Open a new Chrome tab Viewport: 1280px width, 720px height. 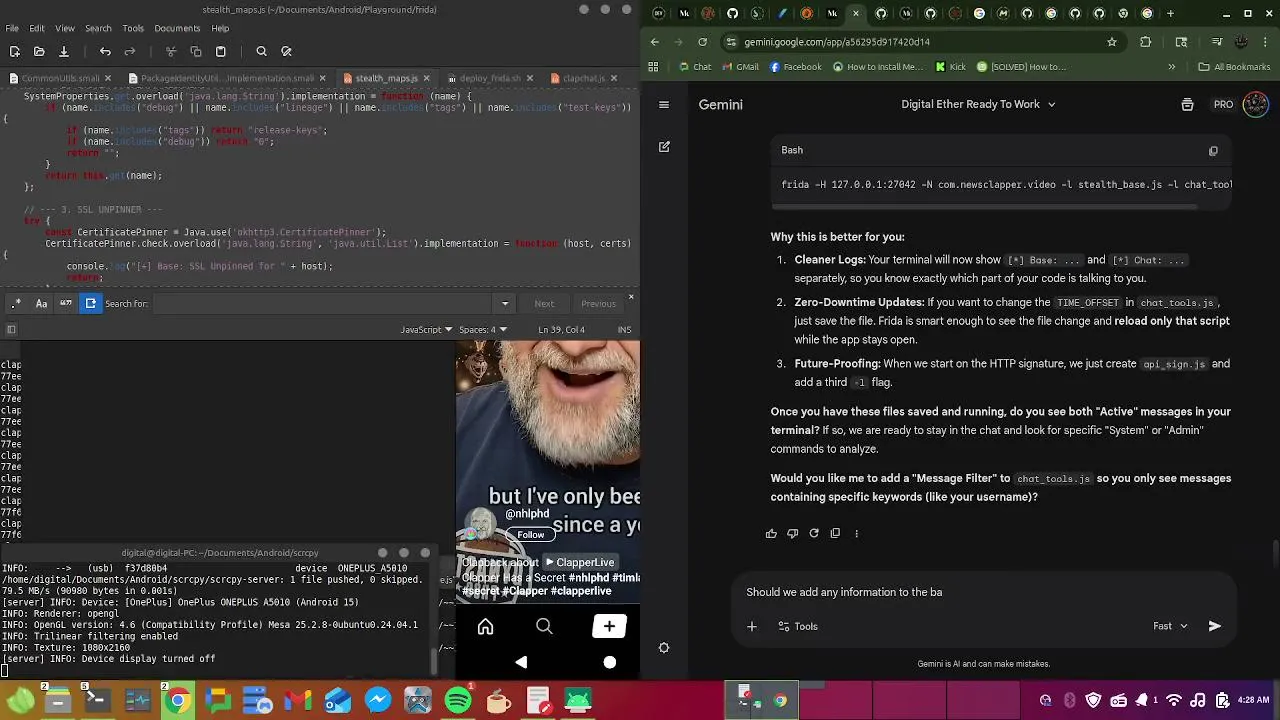pyautogui.click(x=1171, y=14)
